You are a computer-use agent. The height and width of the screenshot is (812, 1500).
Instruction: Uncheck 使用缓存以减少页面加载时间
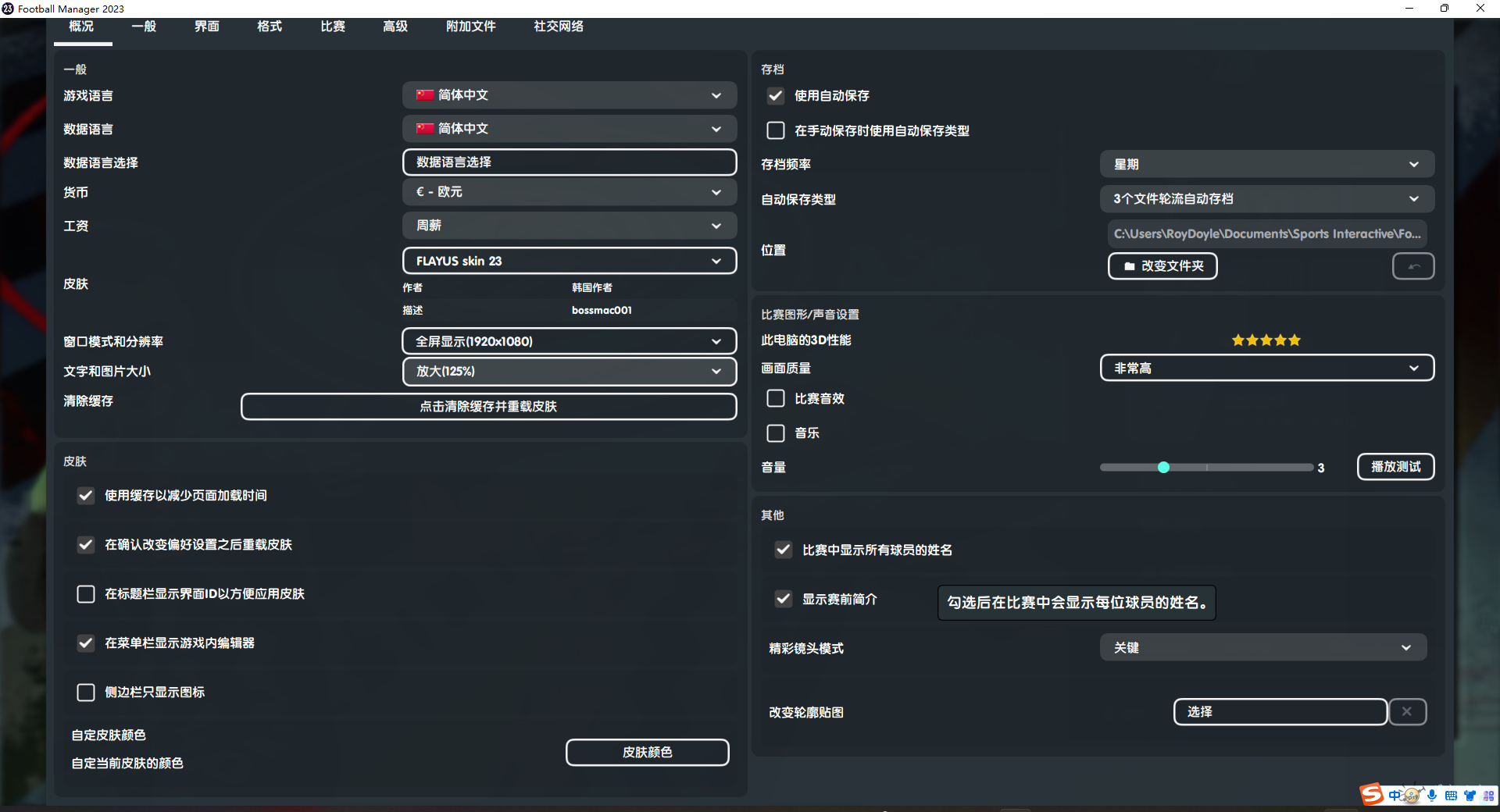[86, 495]
